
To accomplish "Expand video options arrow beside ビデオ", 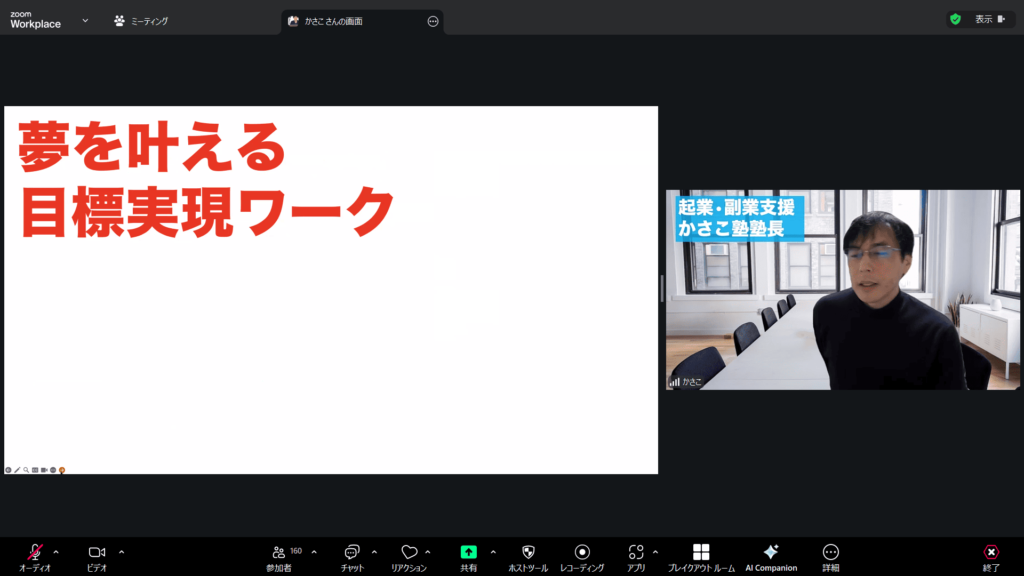I will 122,552.
